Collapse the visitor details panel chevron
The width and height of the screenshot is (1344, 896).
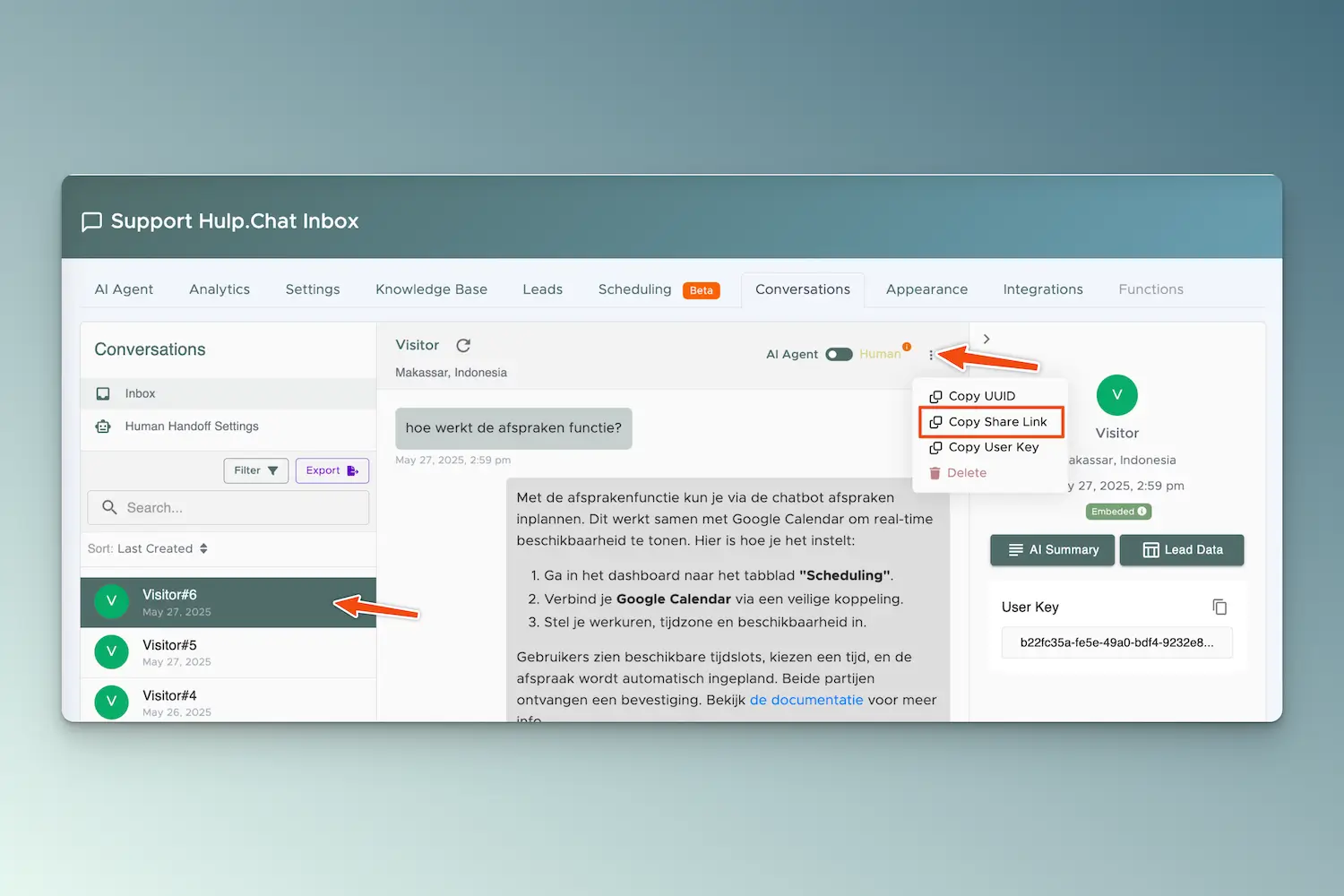[x=986, y=339]
